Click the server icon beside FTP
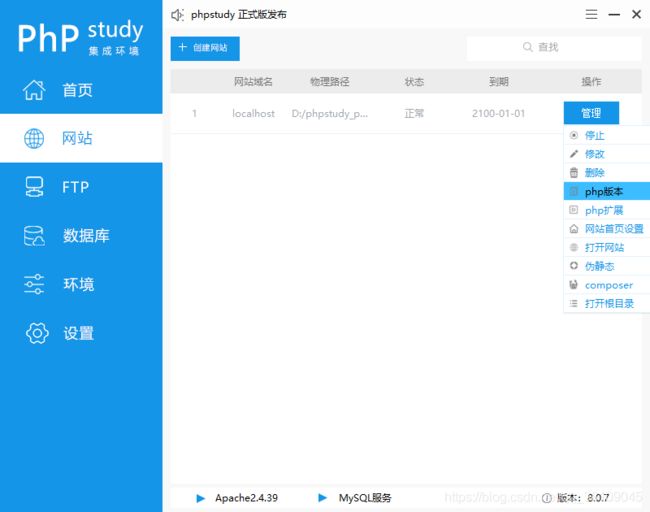 tap(34, 187)
